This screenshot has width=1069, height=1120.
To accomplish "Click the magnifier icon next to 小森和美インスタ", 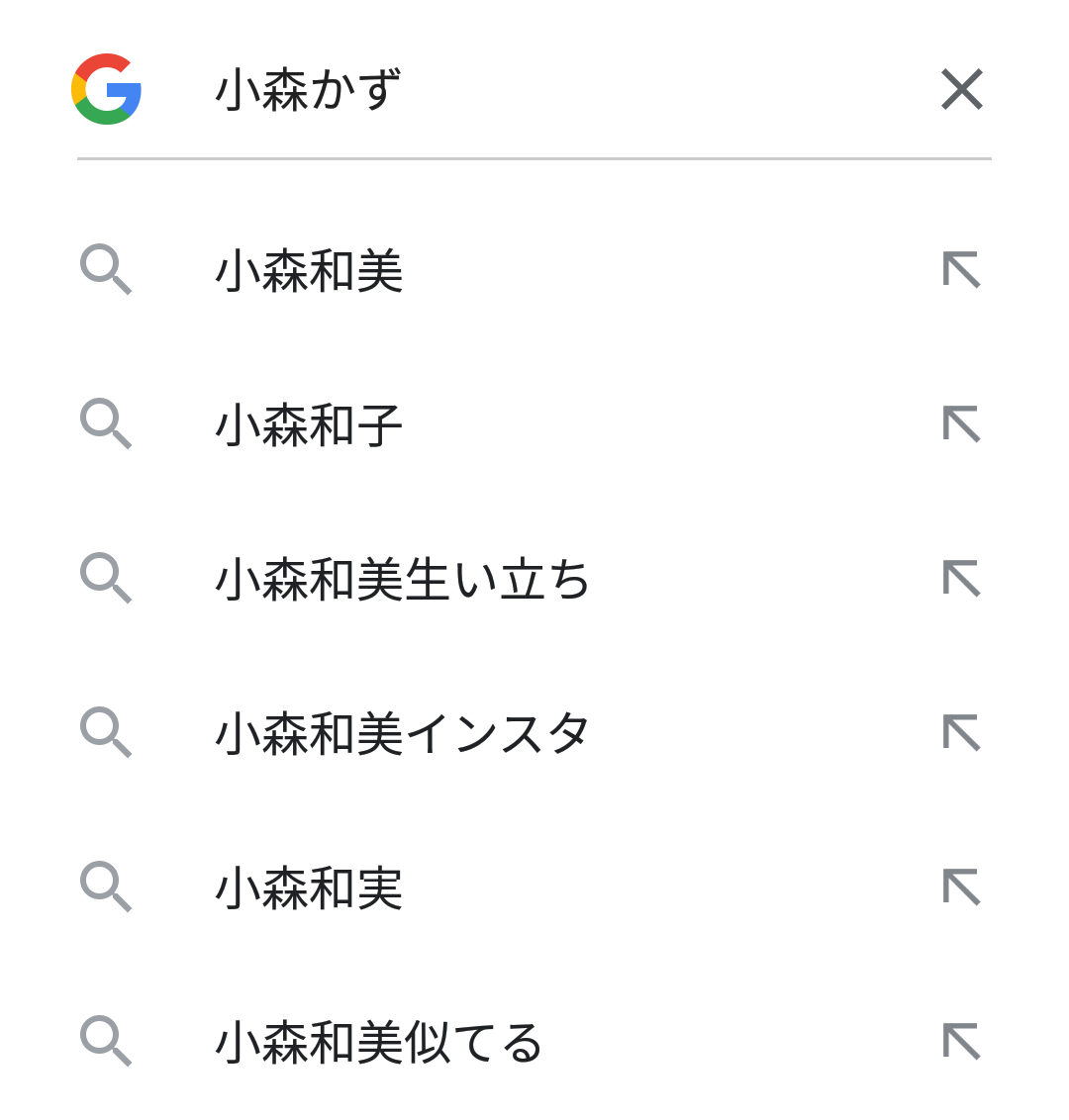I will [106, 732].
